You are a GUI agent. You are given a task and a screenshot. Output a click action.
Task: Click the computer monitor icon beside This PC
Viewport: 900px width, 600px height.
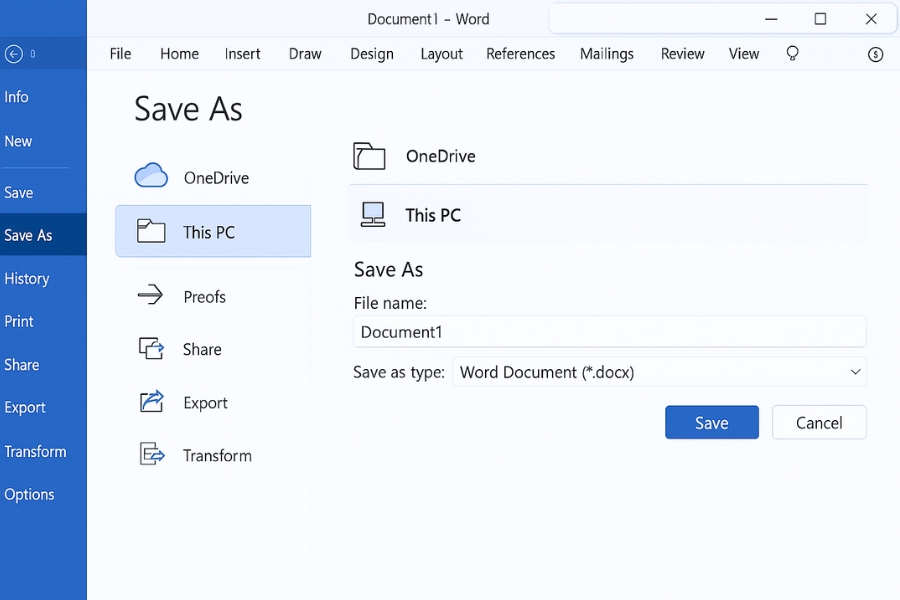(x=372, y=214)
